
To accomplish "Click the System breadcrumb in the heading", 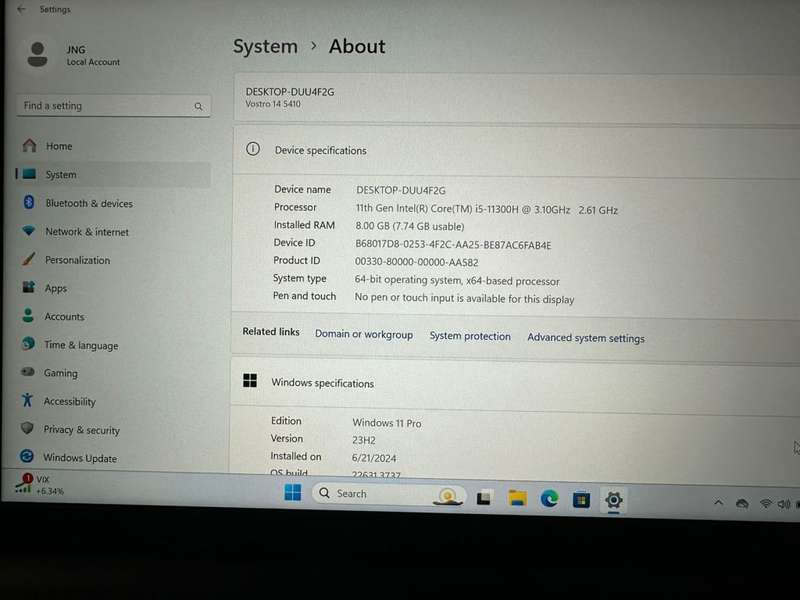I will tap(265, 46).
